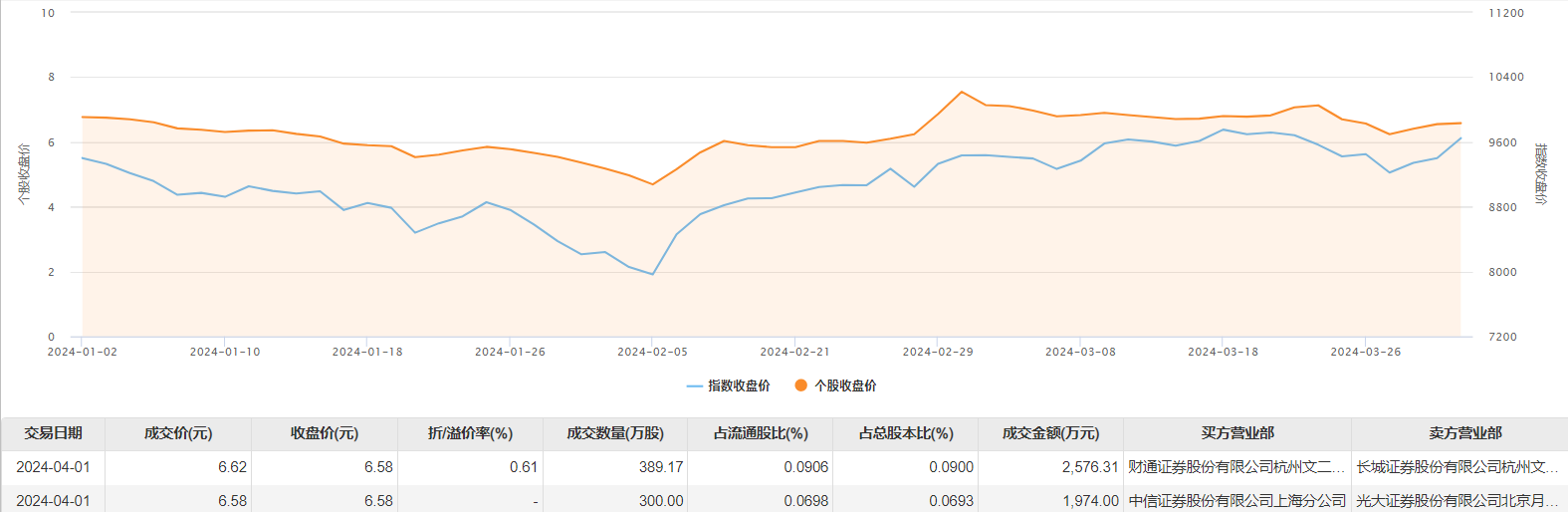Click the 2024-03-18 x-axis date label

(1223, 352)
